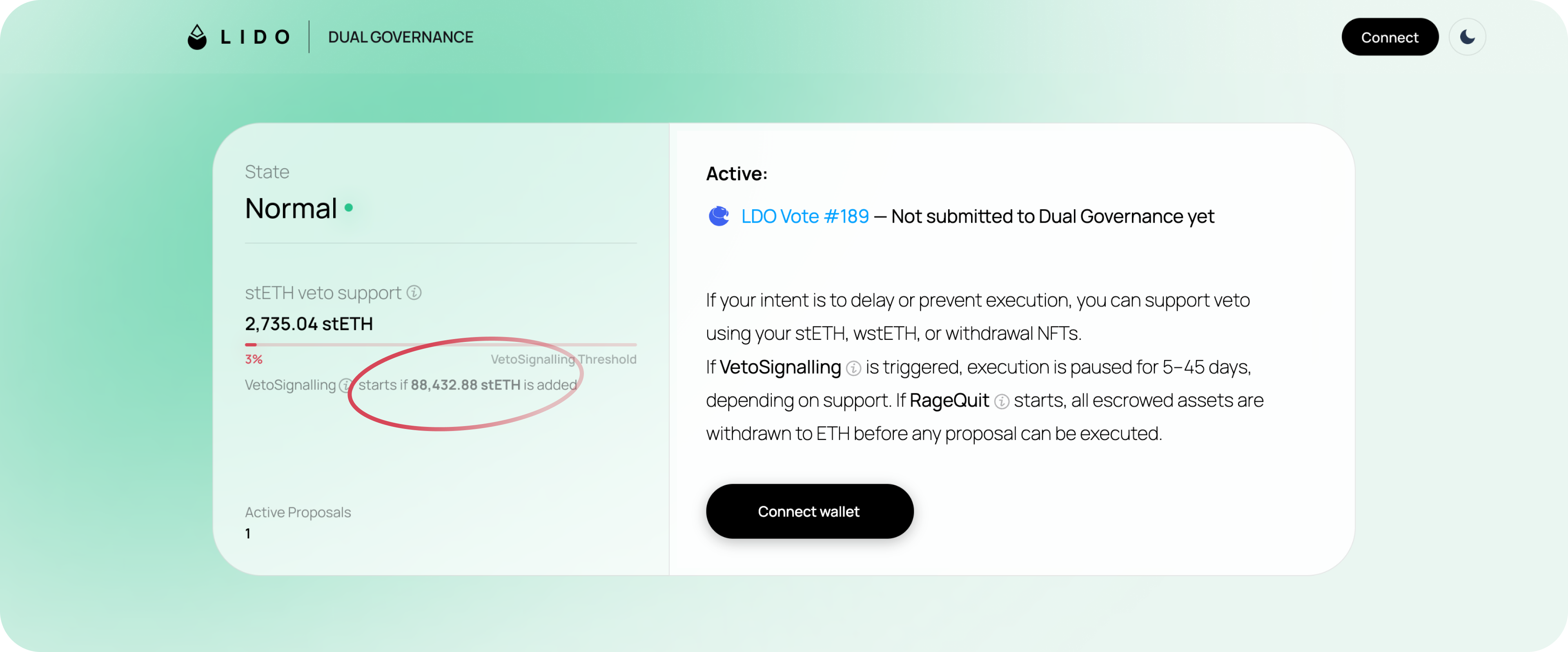Toggle dark mode with the moon icon
Image resolution: width=1568 pixels, height=652 pixels.
point(1467,37)
